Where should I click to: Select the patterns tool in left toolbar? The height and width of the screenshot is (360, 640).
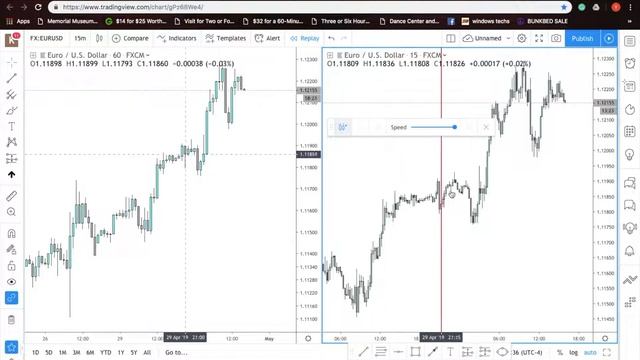click(x=11, y=142)
